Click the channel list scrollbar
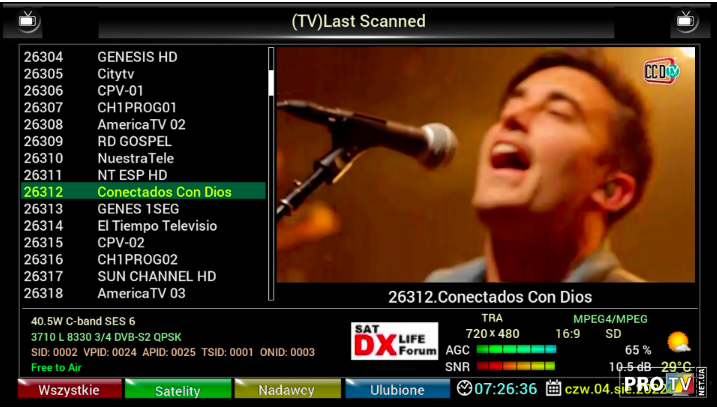The height and width of the screenshot is (408, 717). (270, 172)
